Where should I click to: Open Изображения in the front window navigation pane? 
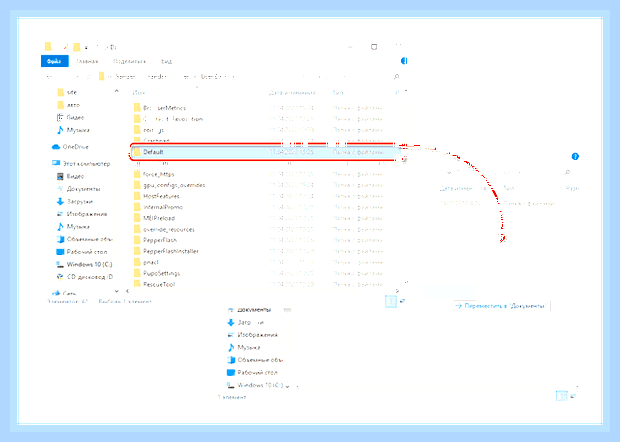[x=82, y=214]
